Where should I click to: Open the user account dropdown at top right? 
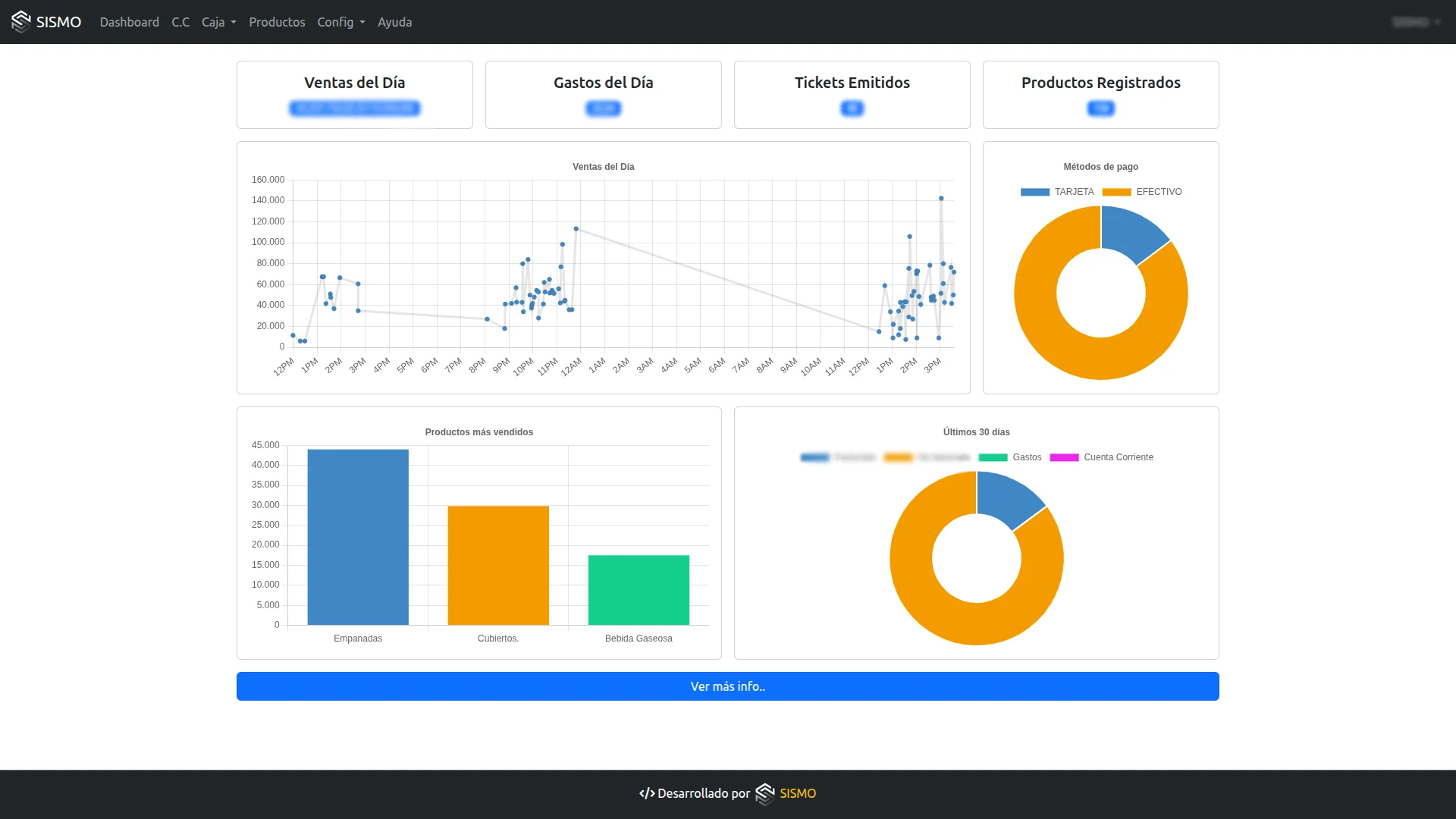coord(1416,22)
